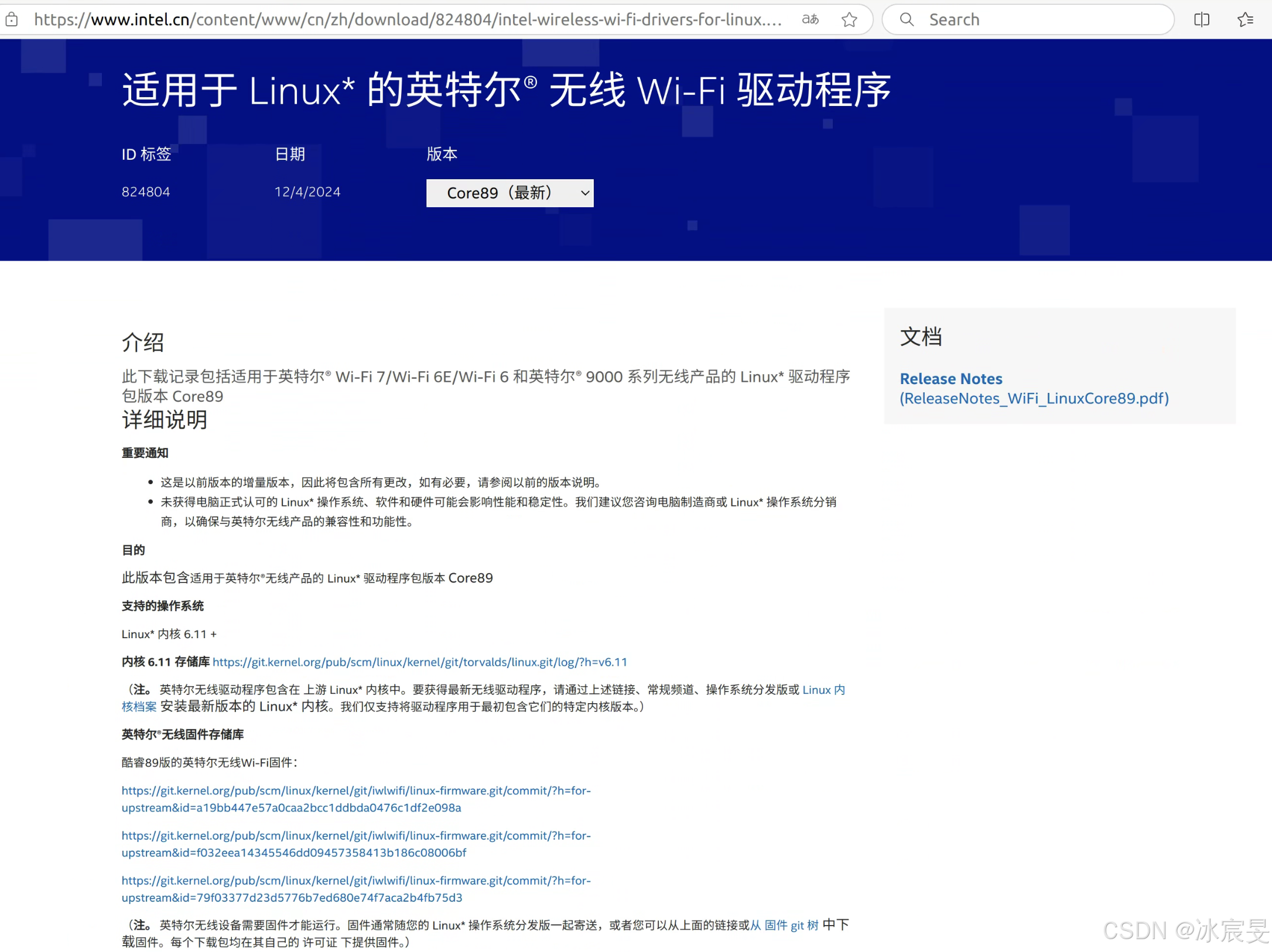Screen dimensions: 1272x952
Task: Click the 英特尔无线固件存储库 subheading
Action: pyautogui.click(x=182, y=734)
